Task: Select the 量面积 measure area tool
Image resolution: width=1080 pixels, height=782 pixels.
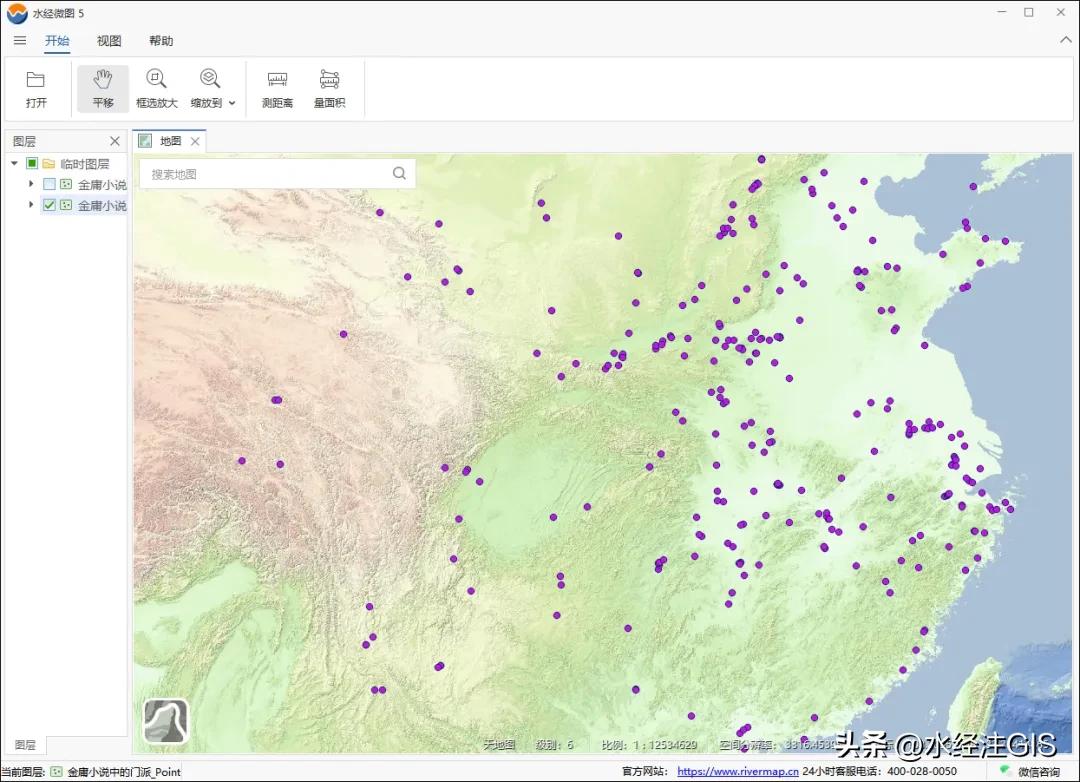Action: tap(329, 80)
